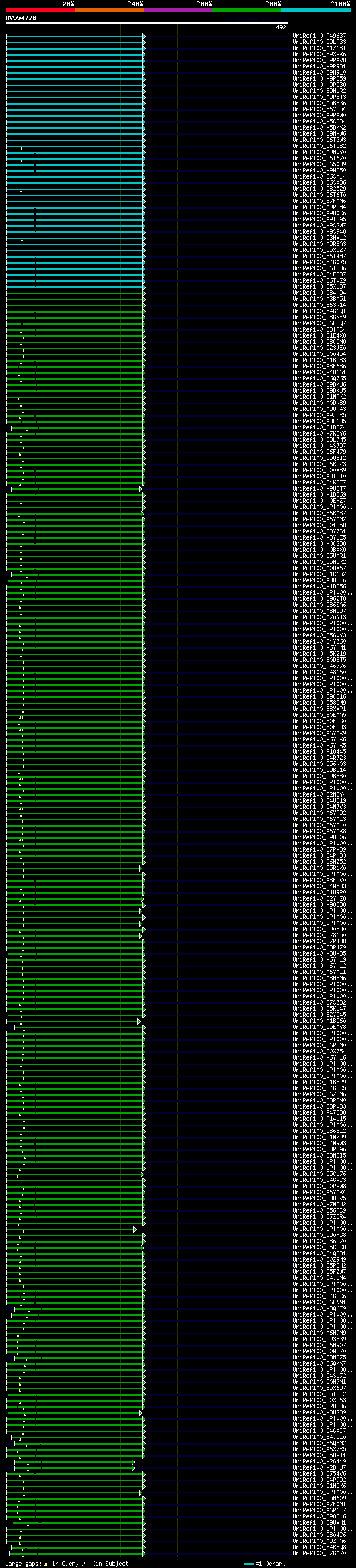Click the query name AV554770
Screen dimensions: 356x1568
click(21, 18)
